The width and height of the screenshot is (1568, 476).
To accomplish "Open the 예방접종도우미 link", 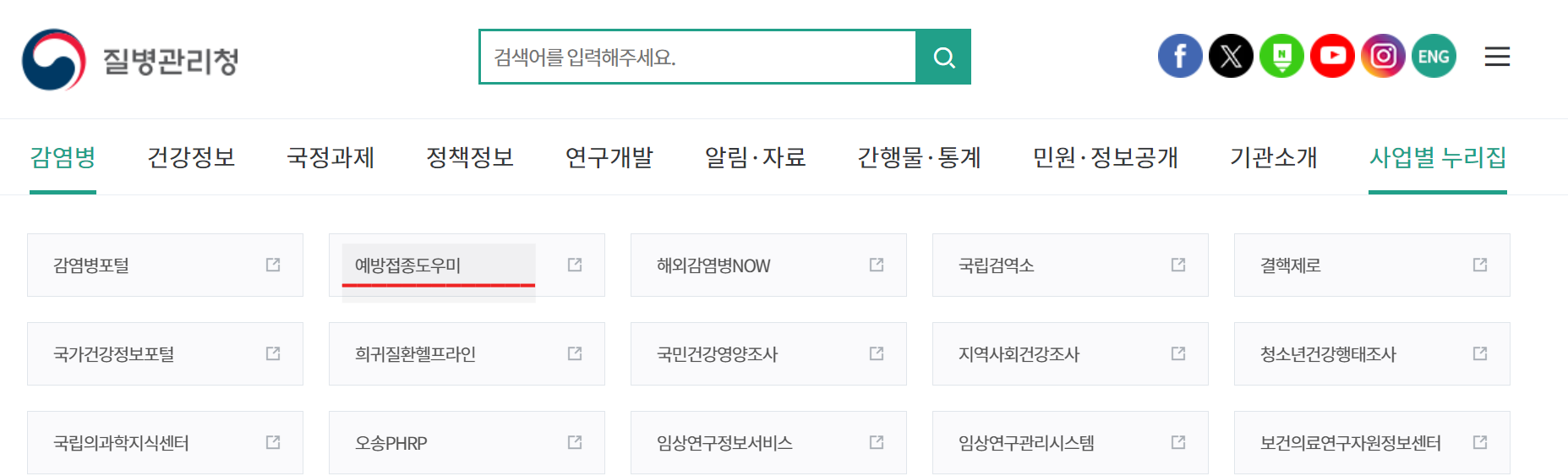I will click(x=467, y=265).
